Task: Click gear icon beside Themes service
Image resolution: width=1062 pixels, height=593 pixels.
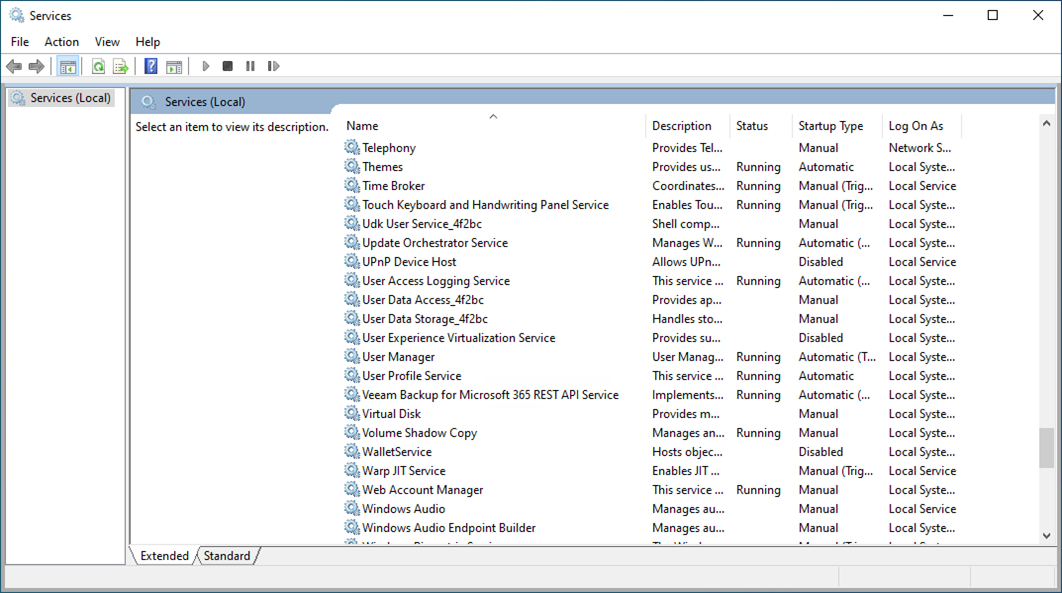Action: click(x=352, y=166)
